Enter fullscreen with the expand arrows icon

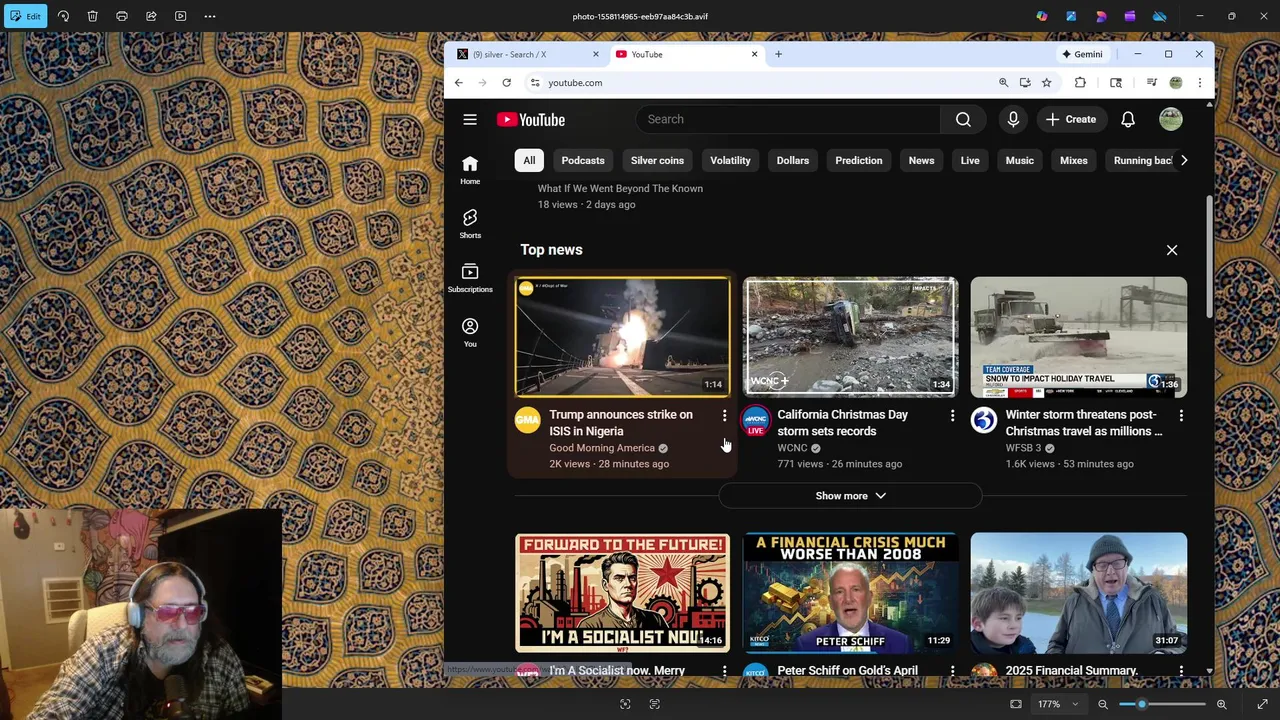click(x=1262, y=704)
